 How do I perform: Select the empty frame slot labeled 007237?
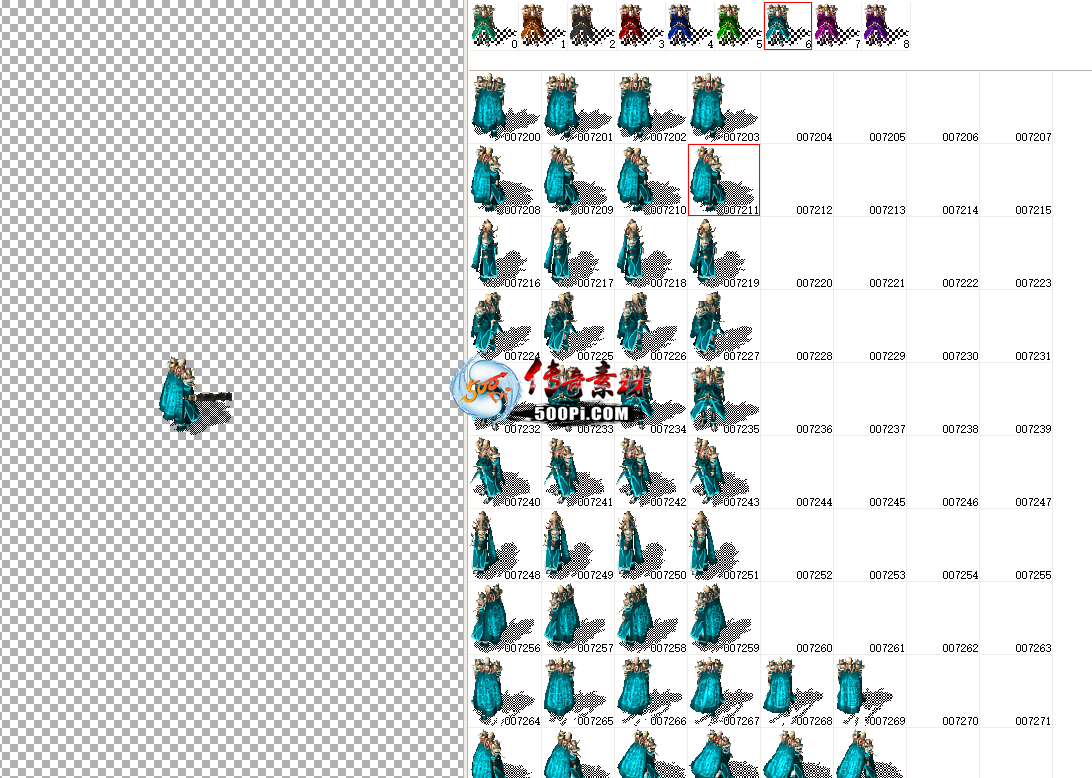[871, 400]
